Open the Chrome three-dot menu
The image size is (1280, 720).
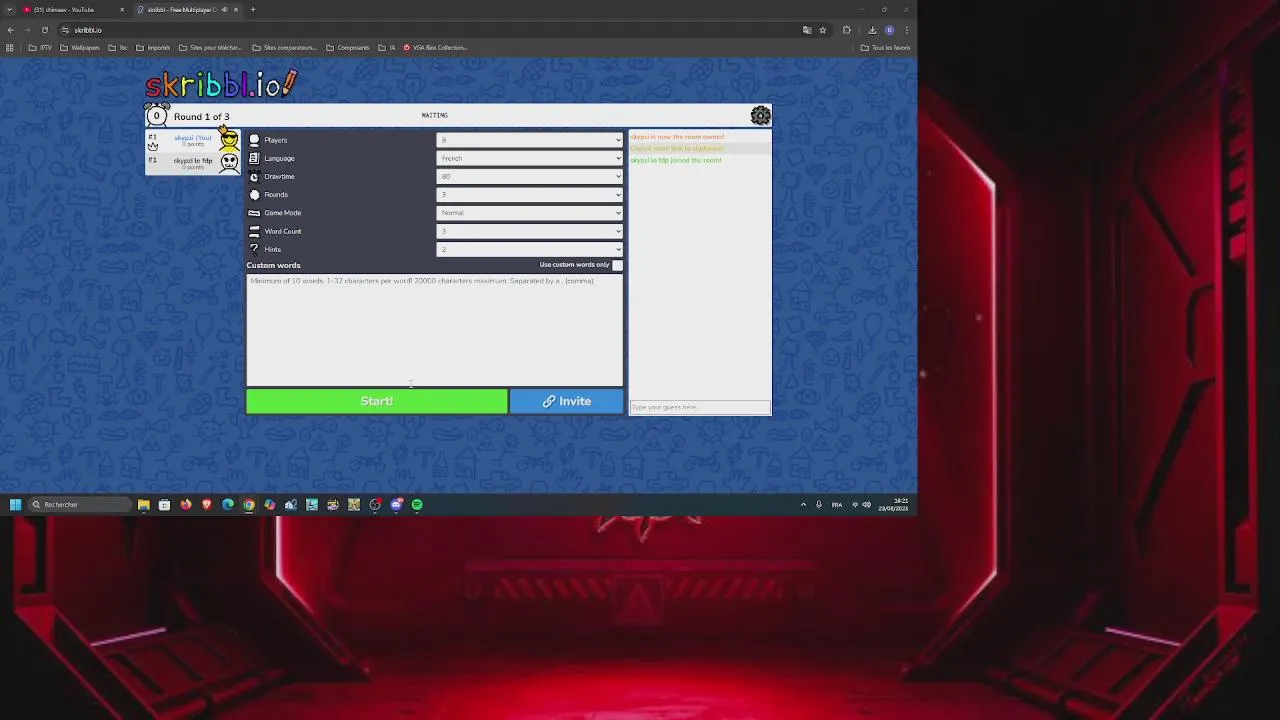coord(906,30)
